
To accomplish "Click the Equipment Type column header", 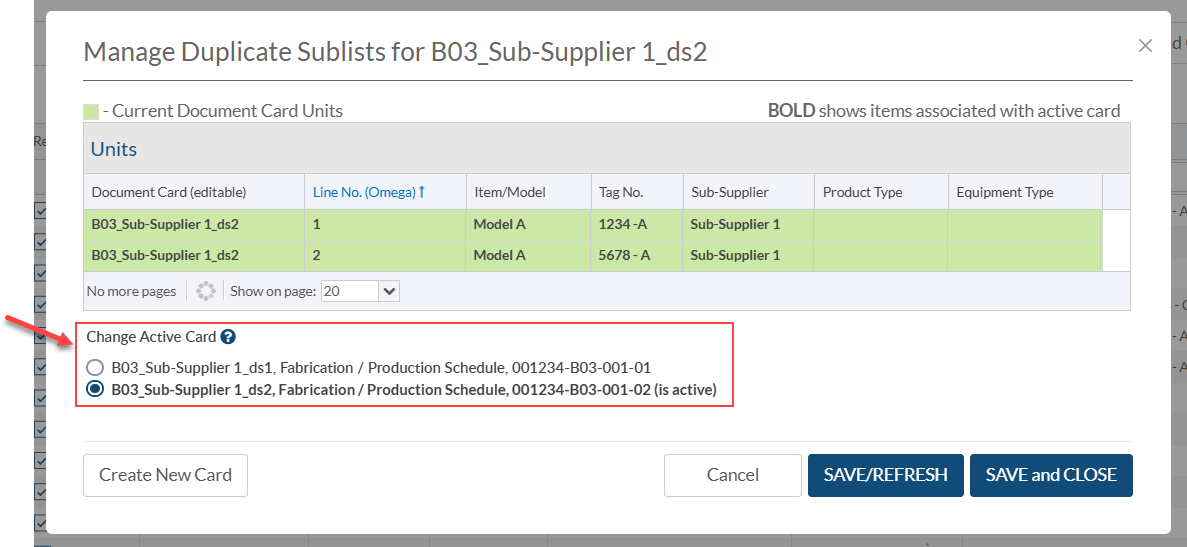I will coord(1004,192).
